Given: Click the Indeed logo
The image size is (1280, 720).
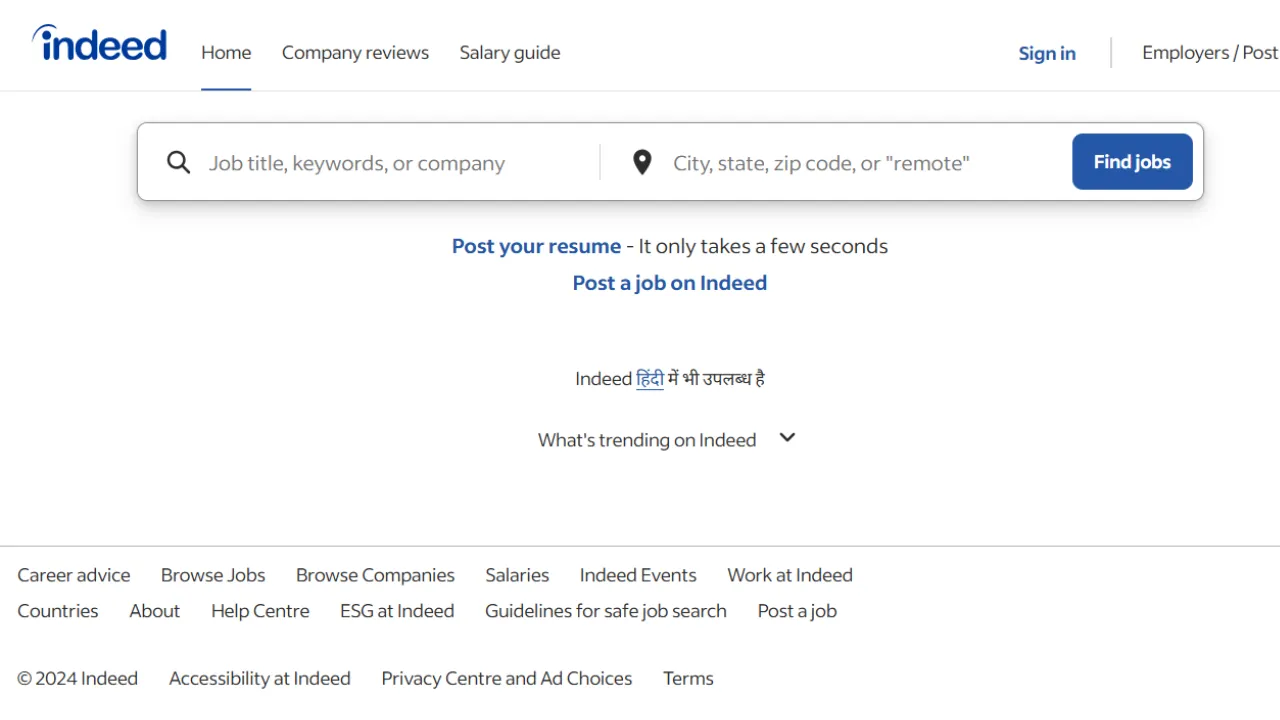Looking at the screenshot, I should [x=100, y=44].
